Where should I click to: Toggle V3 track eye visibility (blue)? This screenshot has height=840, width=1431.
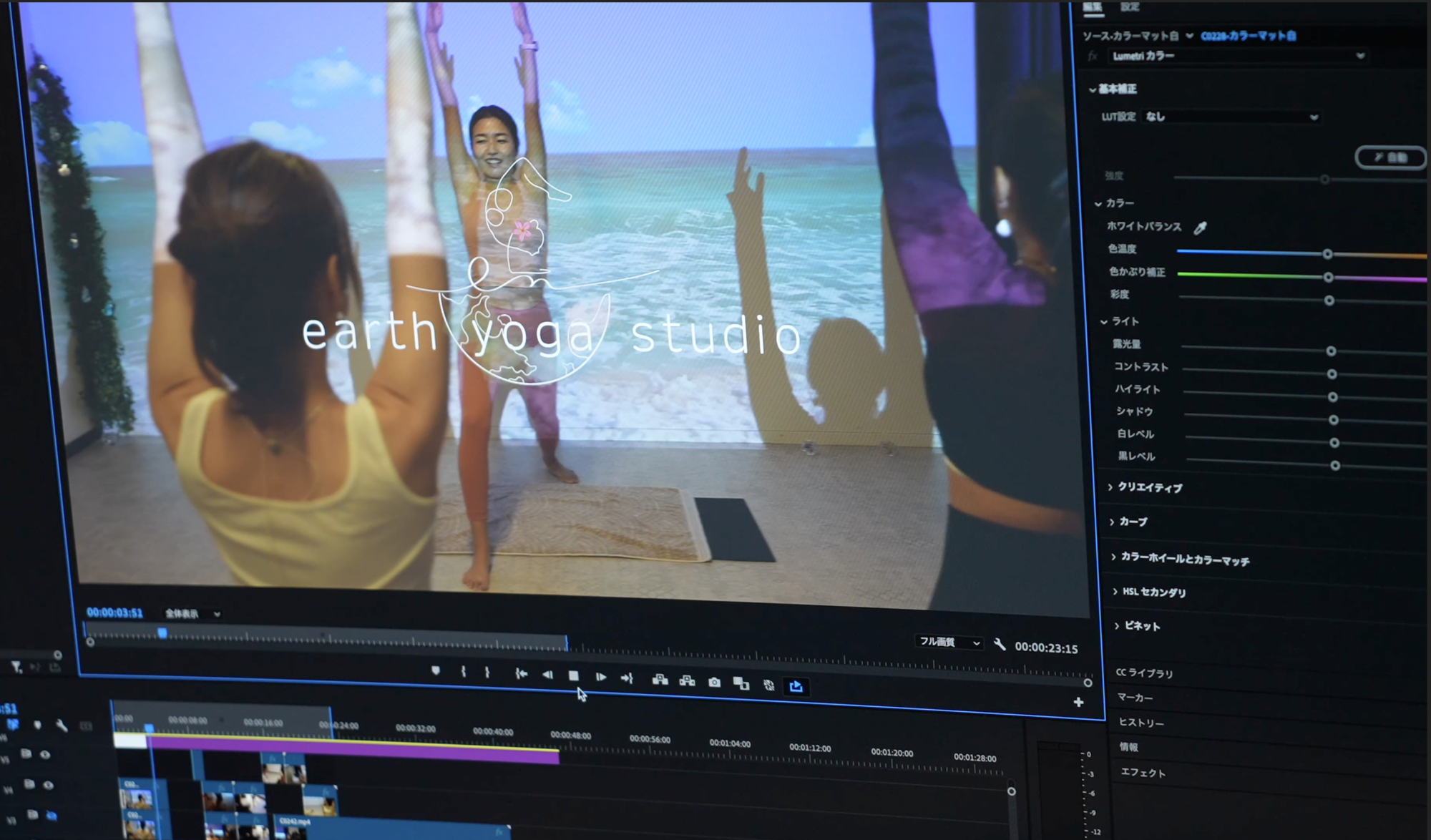[x=52, y=815]
